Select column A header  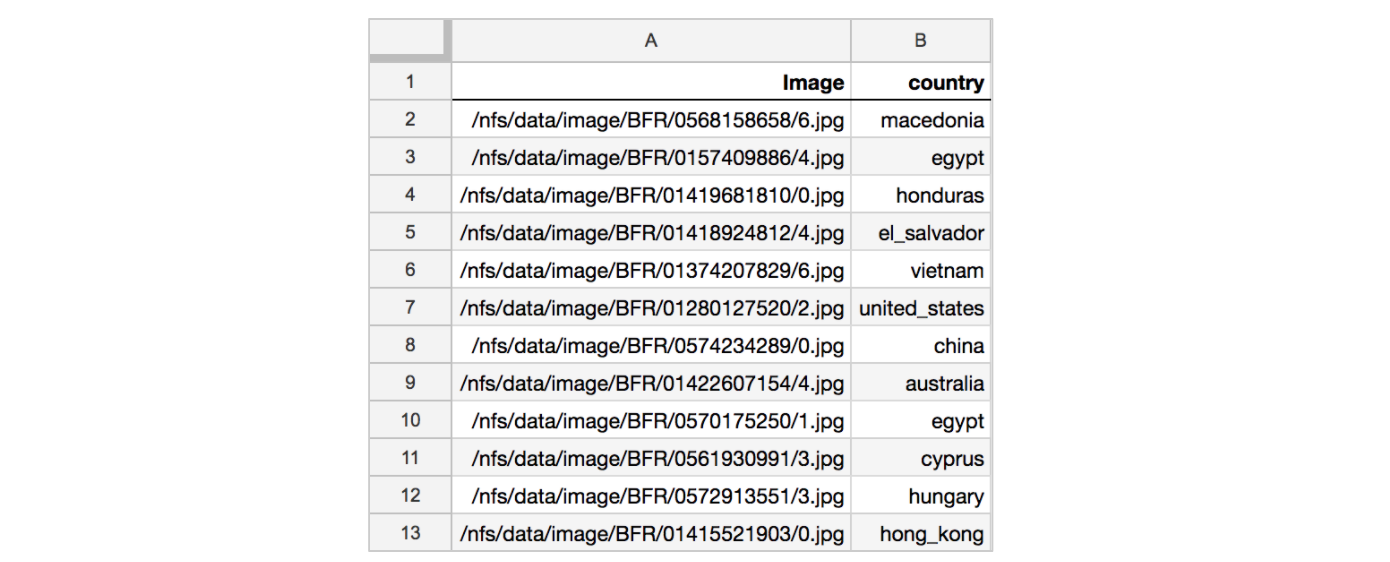pyautogui.click(x=651, y=41)
